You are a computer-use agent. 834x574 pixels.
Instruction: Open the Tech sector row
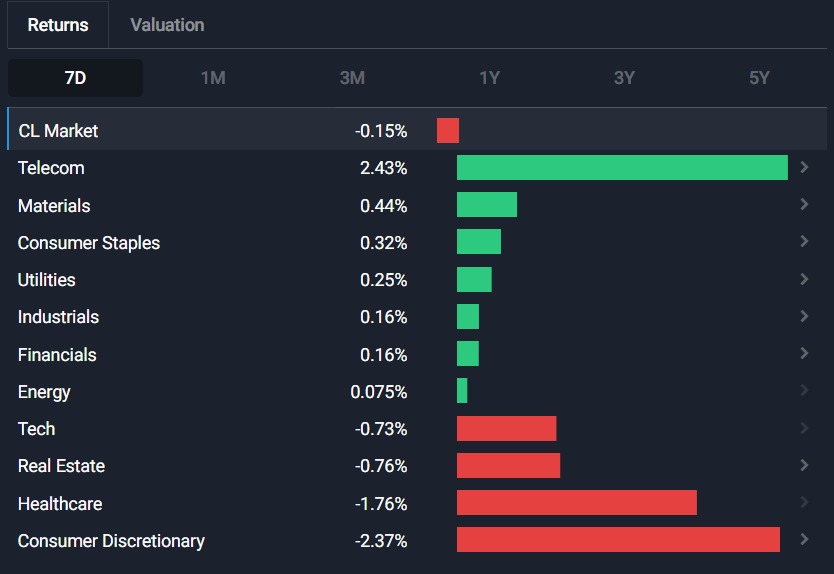click(x=37, y=429)
